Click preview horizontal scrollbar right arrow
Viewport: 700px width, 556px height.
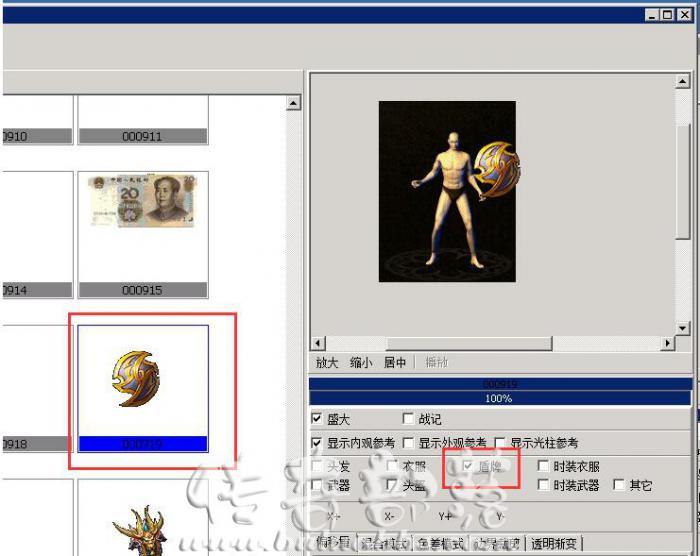668,343
